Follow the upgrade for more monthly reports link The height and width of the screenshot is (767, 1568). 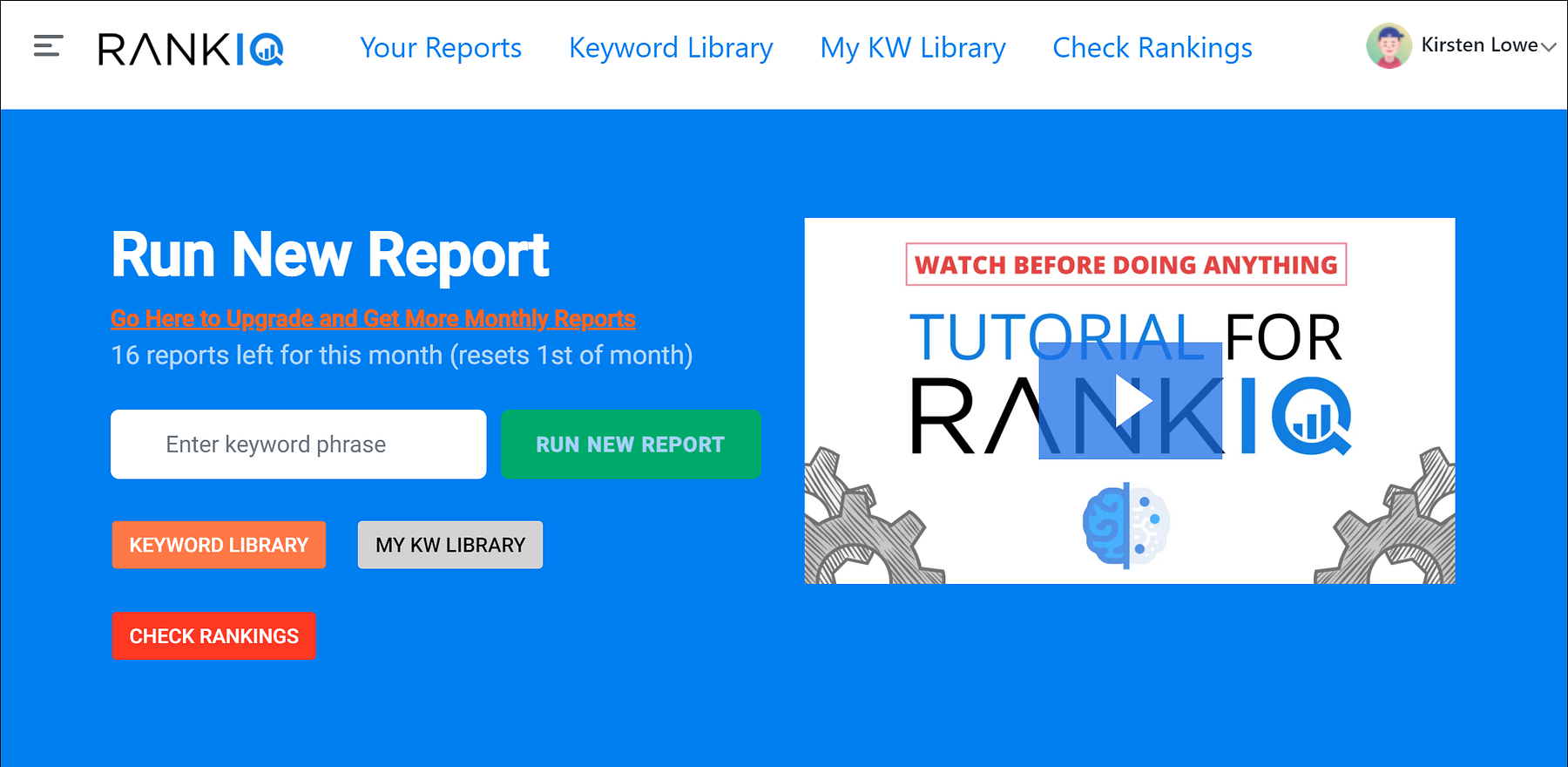(373, 319)
